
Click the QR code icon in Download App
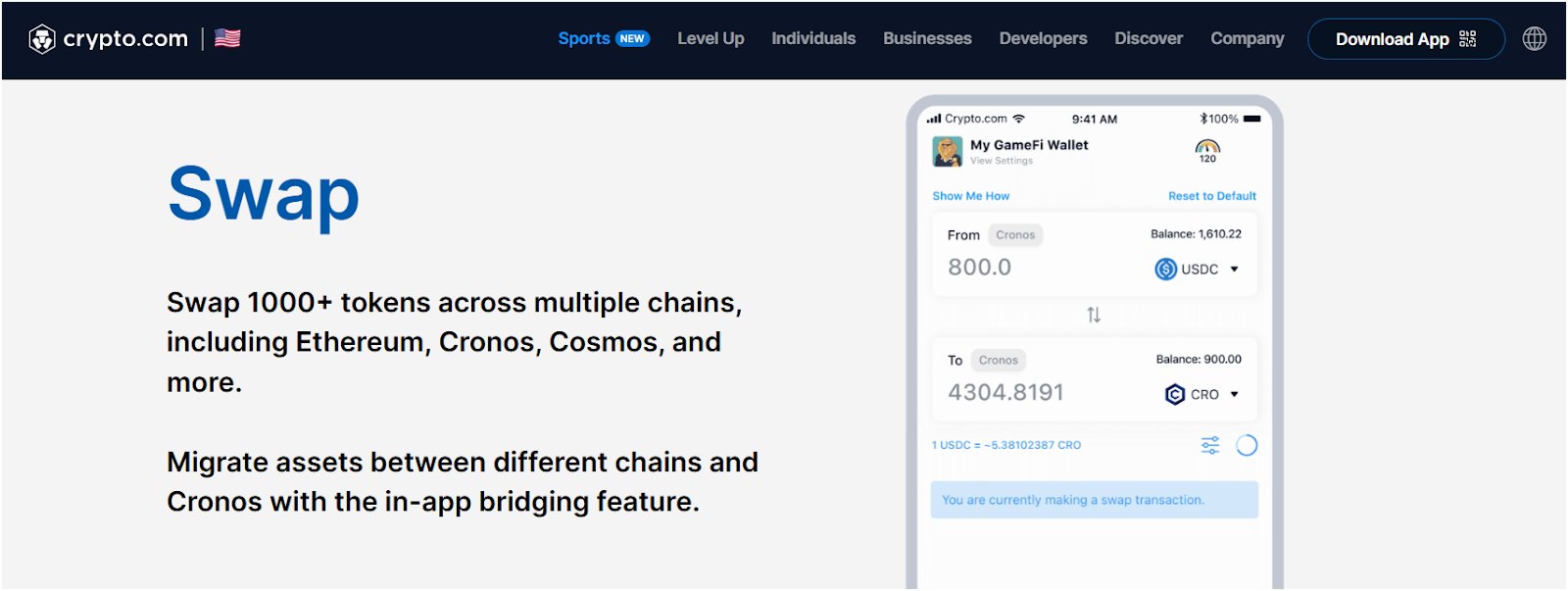[1467, 38]
